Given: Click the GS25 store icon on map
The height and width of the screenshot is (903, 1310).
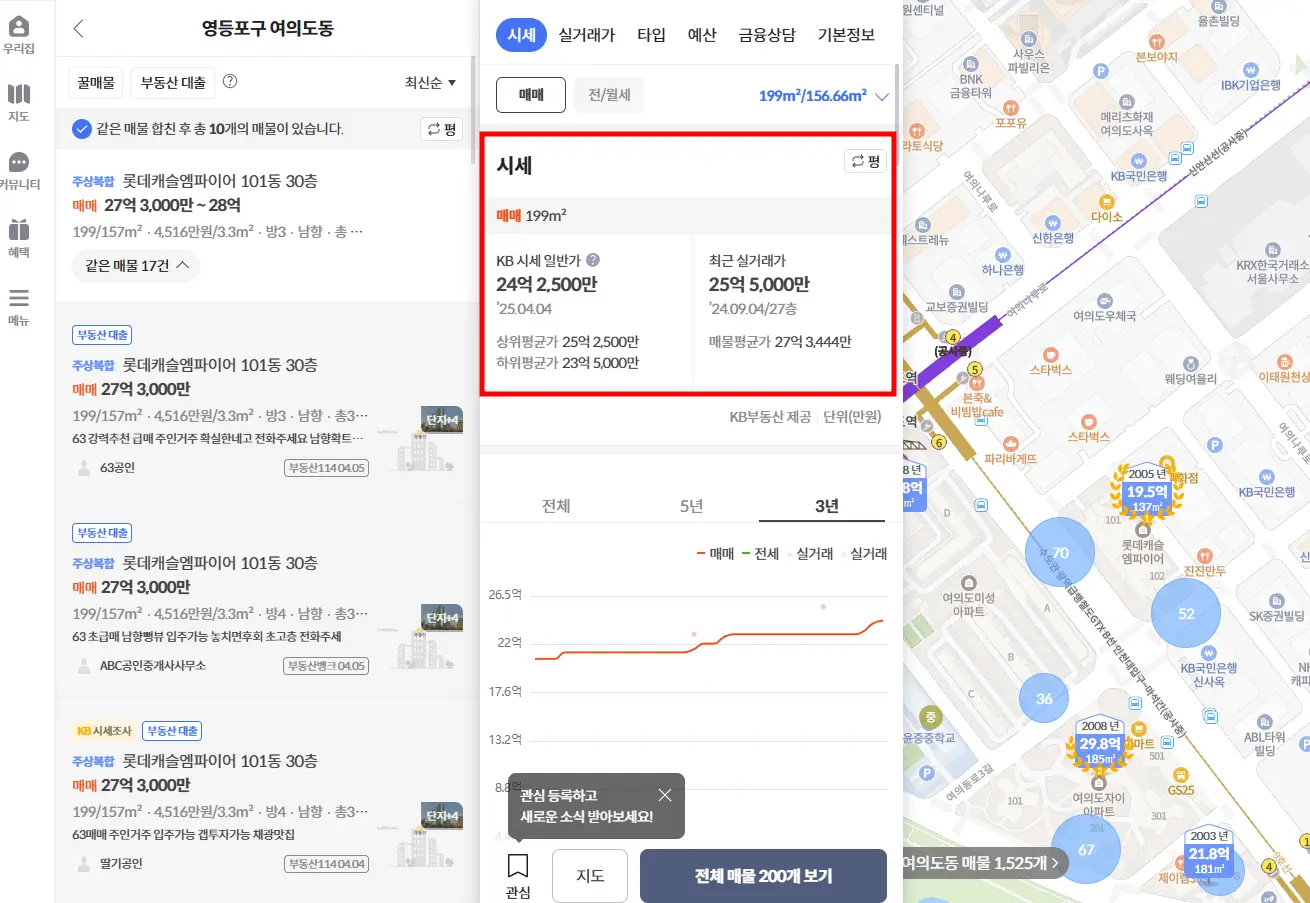Looking at the screenshot, I should (1180, 773).
